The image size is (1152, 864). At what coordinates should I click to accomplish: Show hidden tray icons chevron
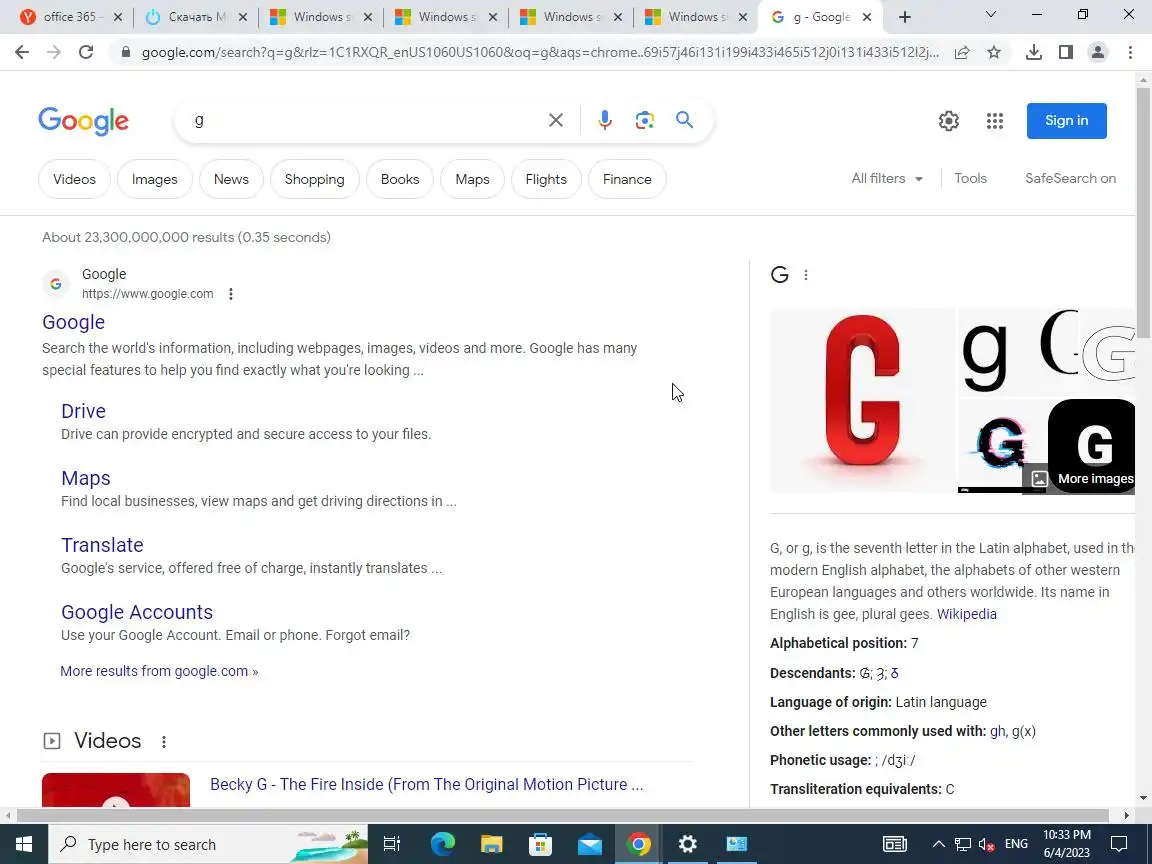tap(938, 844)
